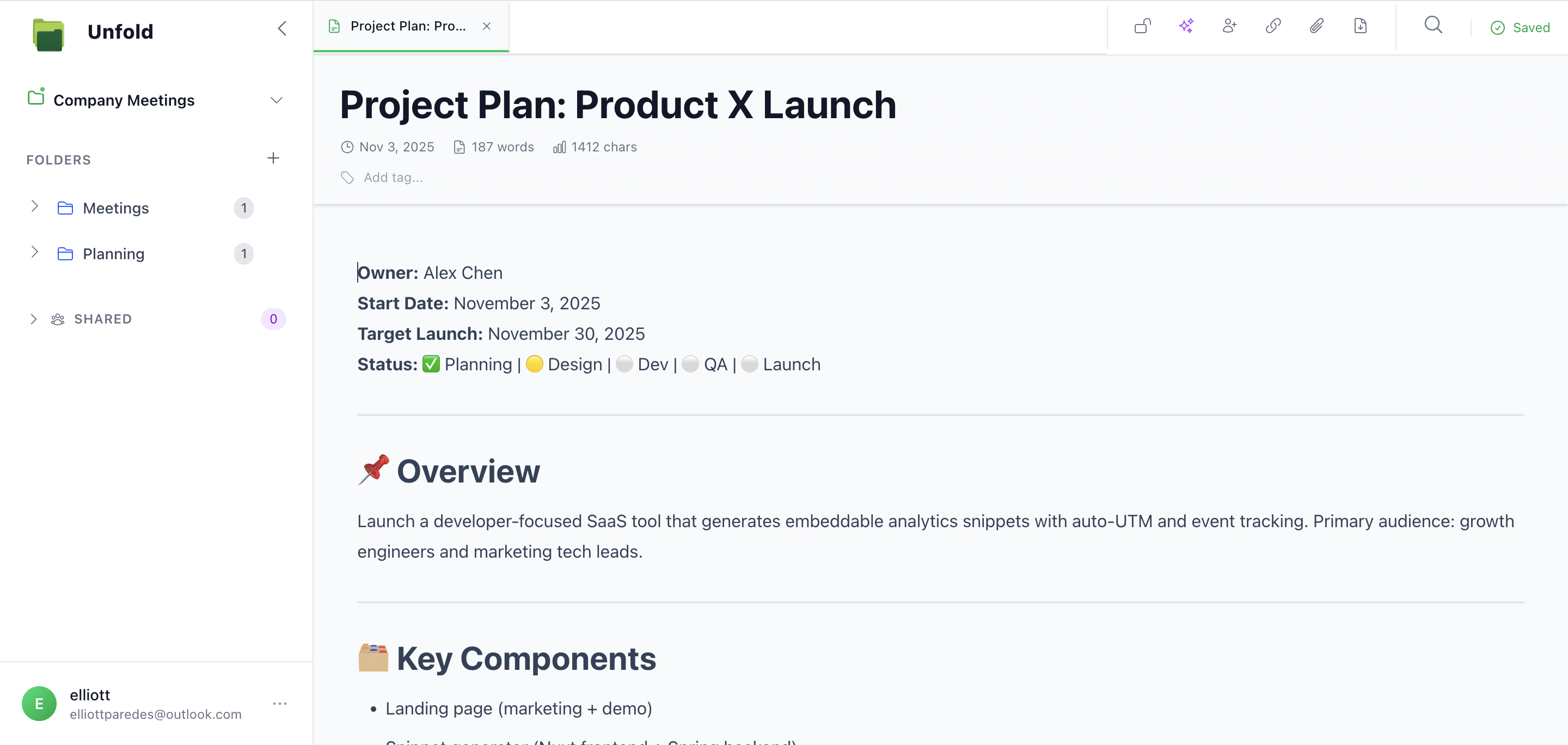
Task: Export the note via the download-document icon
Action: click(x=1361, y=26)
